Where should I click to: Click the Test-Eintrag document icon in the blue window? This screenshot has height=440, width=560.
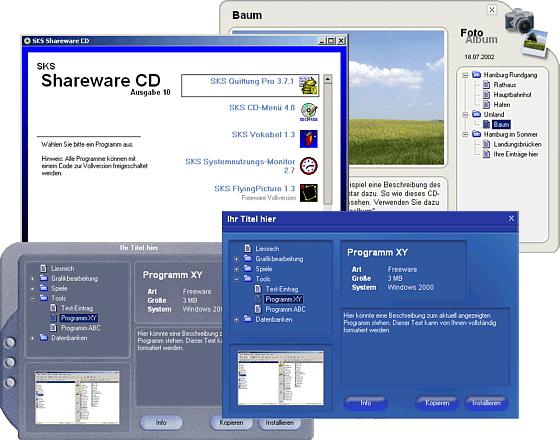pos(258,289)
